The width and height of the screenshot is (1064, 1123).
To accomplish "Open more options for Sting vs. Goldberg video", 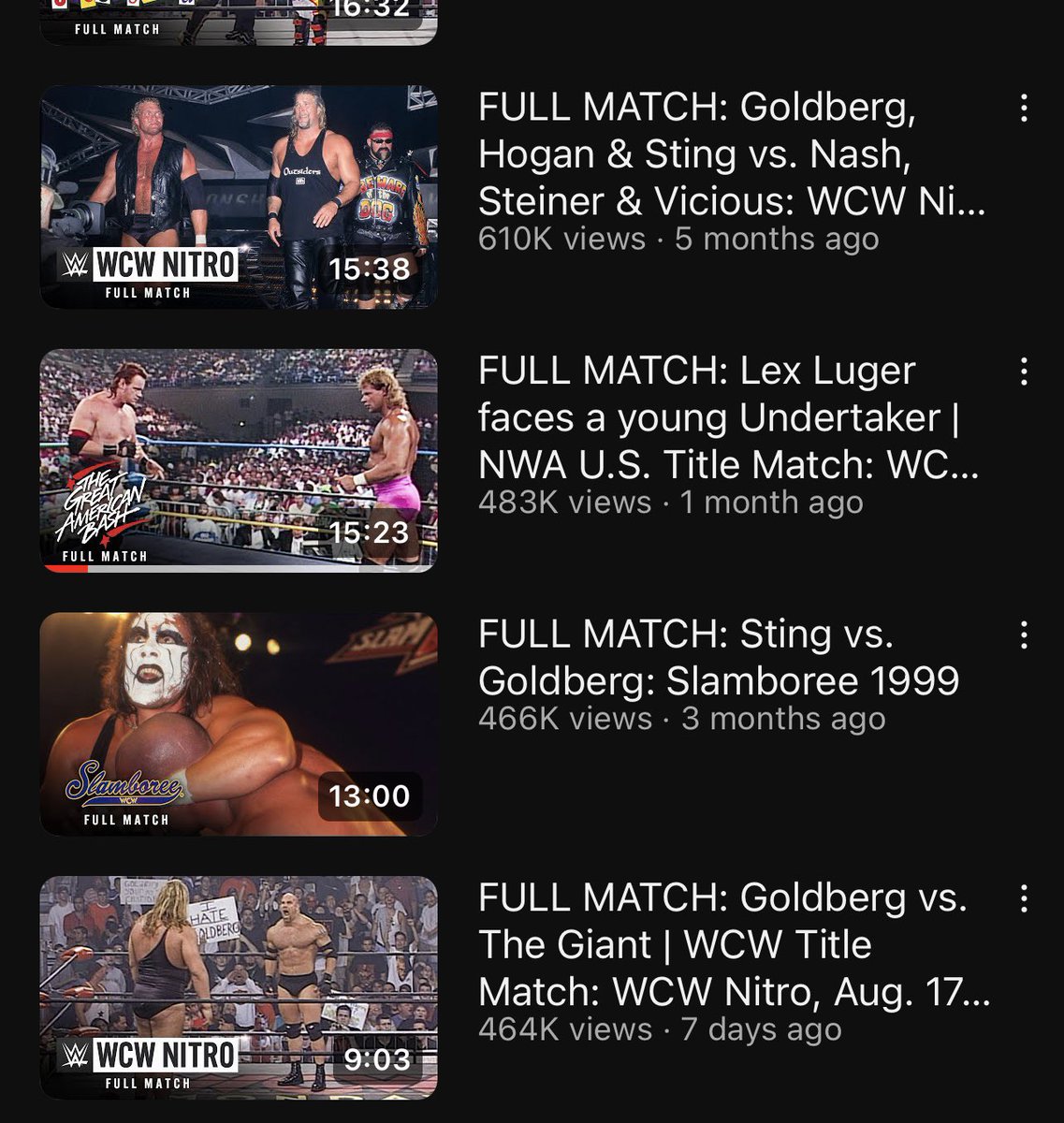I will [1024, 635].
